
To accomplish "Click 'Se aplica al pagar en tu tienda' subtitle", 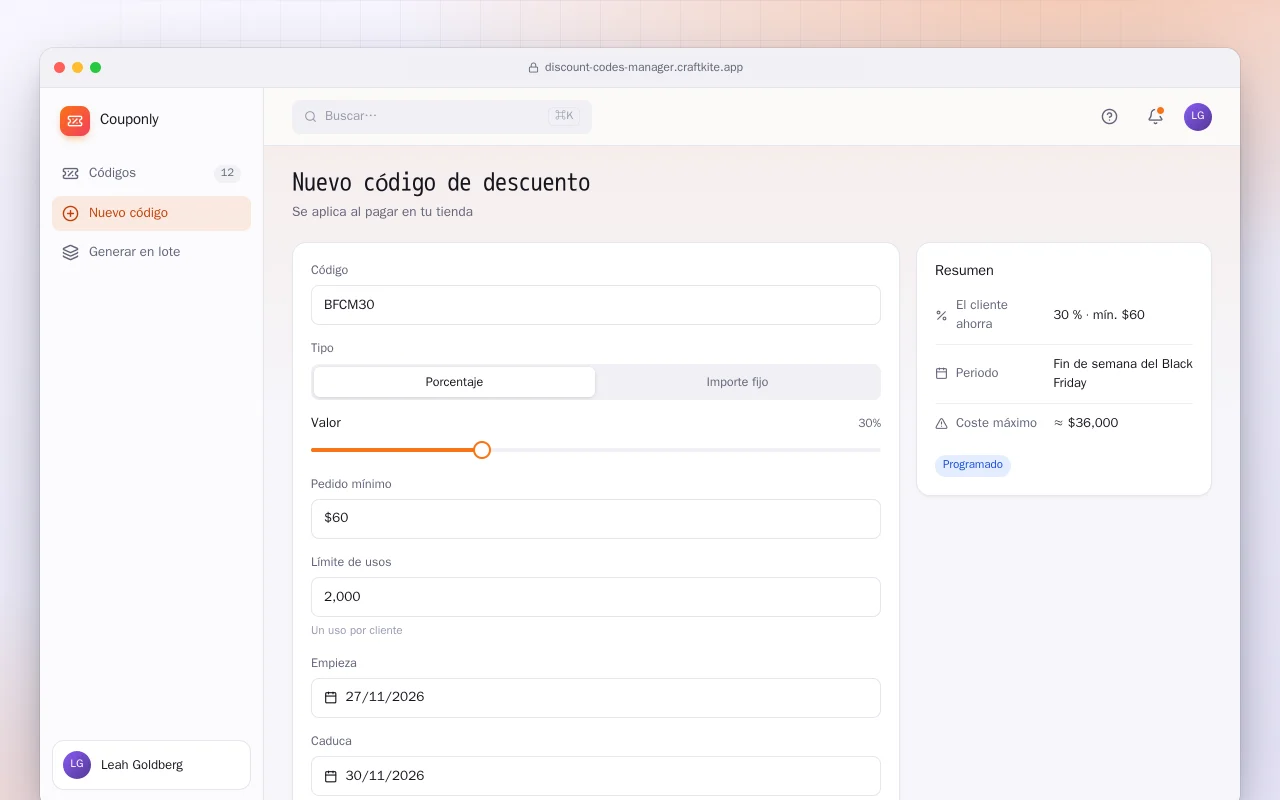I will (x=382, y=212).
